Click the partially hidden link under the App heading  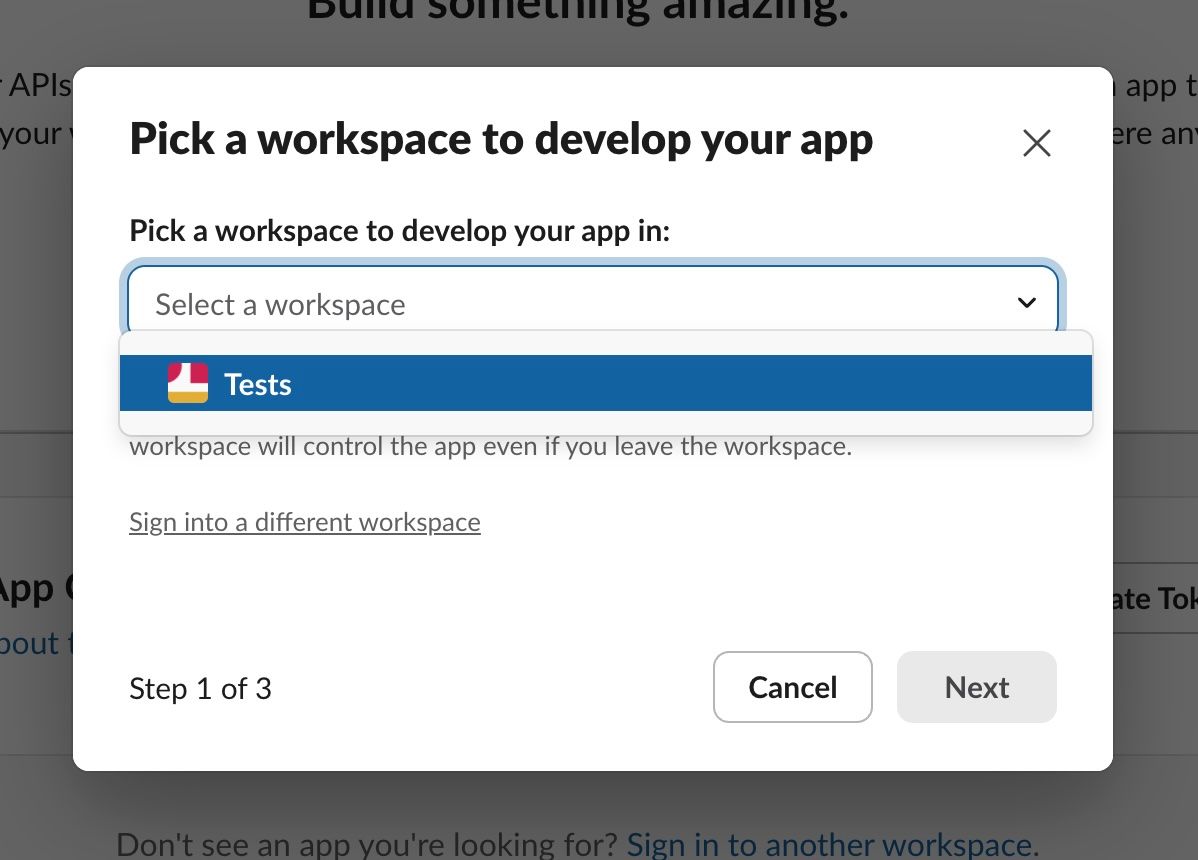pyautogui.click(x=36, y=643)
